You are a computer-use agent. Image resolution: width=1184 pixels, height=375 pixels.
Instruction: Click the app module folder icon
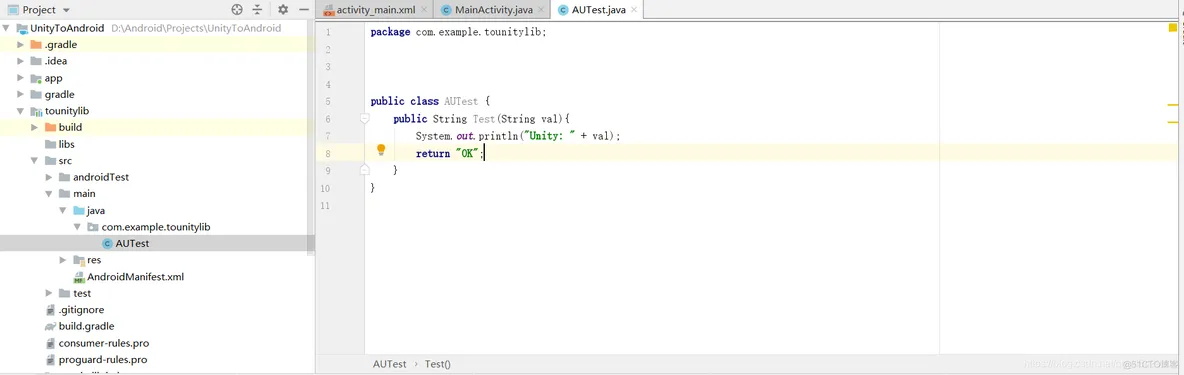tap(36, 78)
